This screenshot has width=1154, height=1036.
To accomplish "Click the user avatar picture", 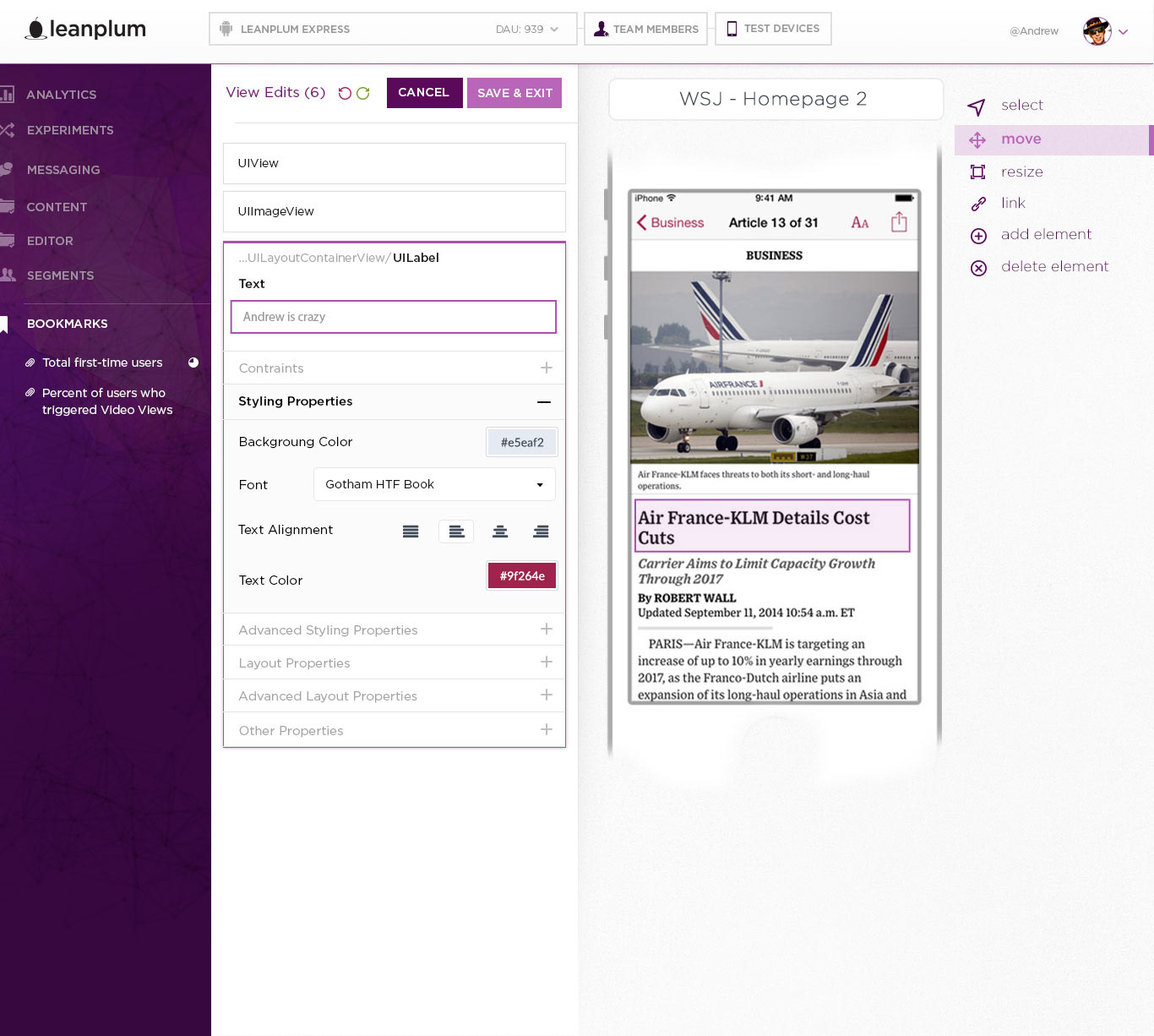I will (1097, 31).
